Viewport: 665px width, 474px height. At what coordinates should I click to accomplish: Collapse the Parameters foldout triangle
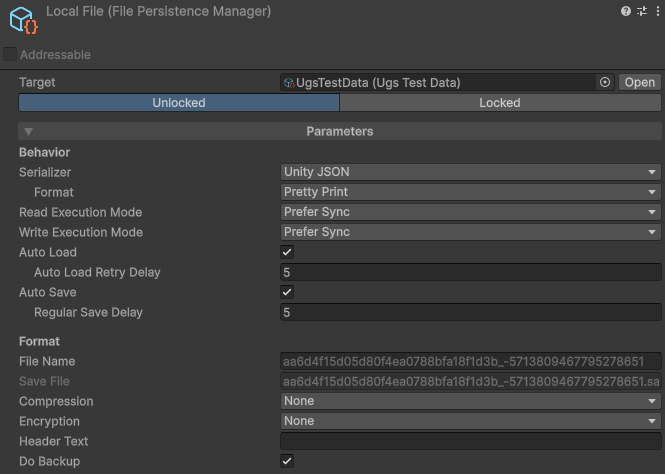[x=28, y=131]
